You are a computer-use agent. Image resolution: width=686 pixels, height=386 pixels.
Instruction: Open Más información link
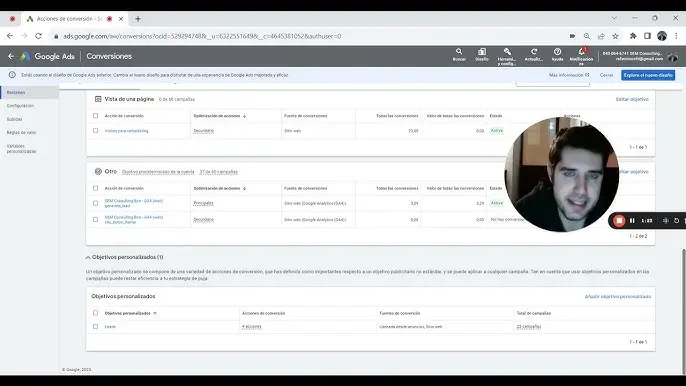tap(569, 75)
